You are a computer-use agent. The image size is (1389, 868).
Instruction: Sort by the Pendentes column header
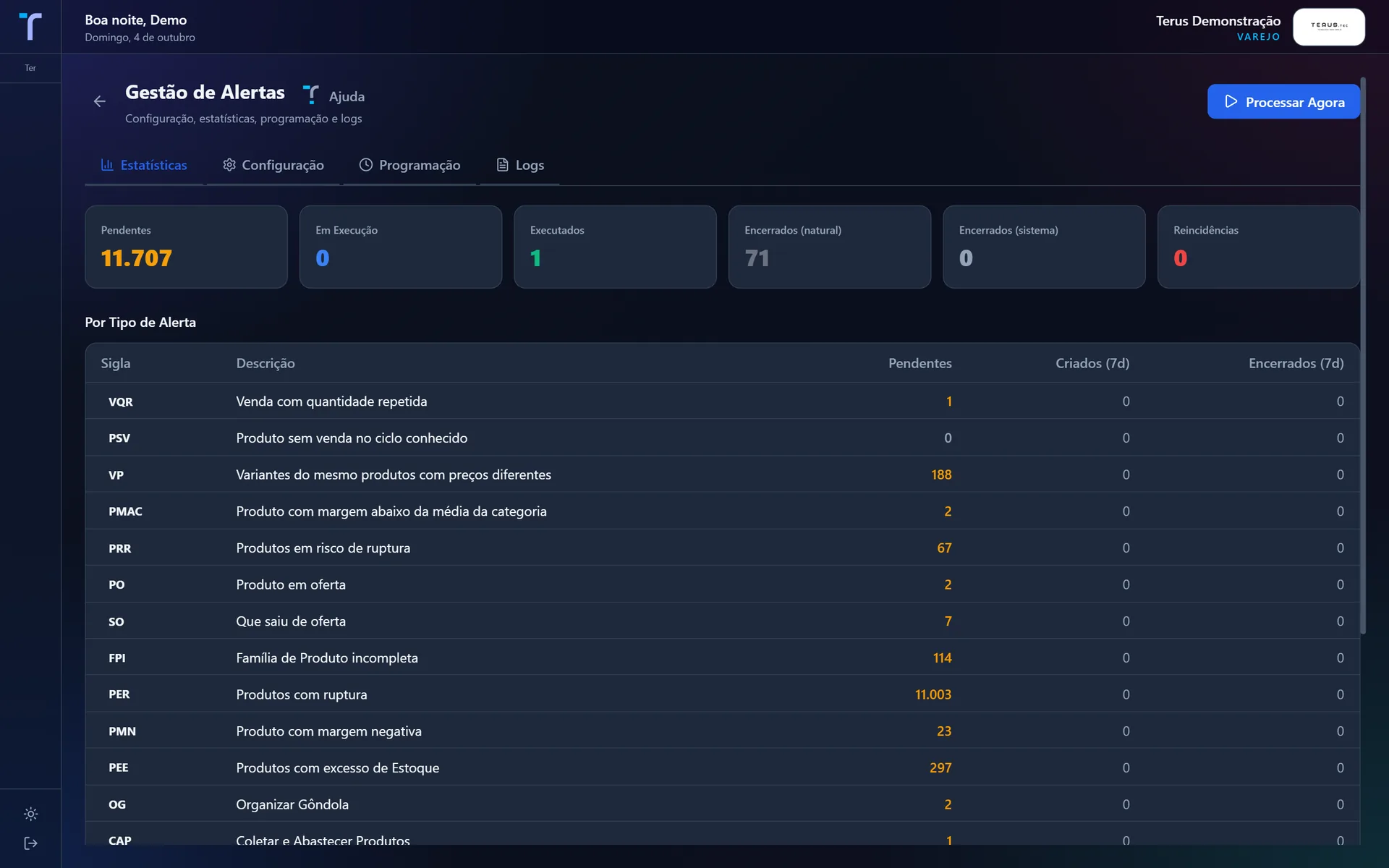point(919,363)
